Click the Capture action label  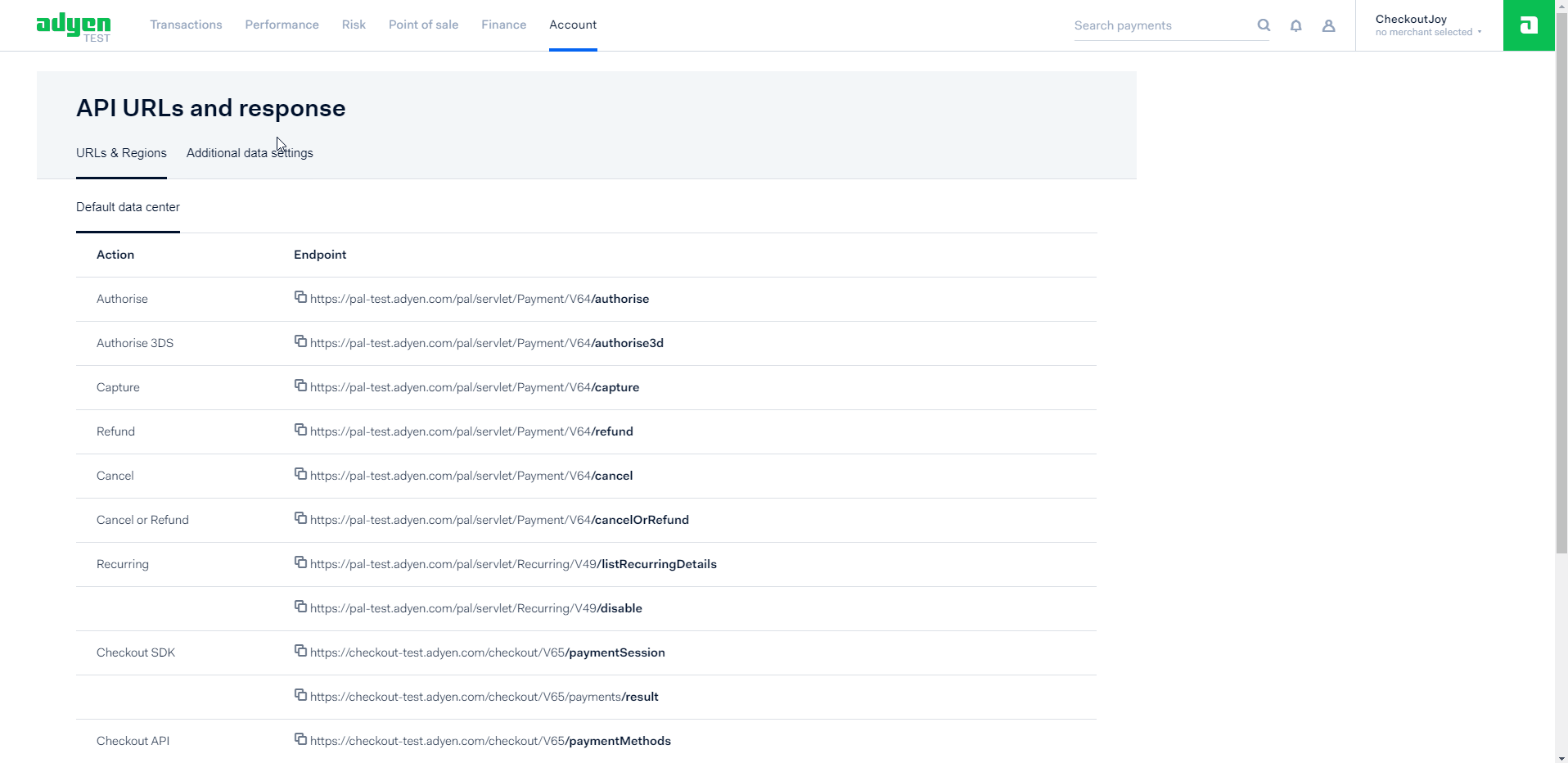pos(118,387)
